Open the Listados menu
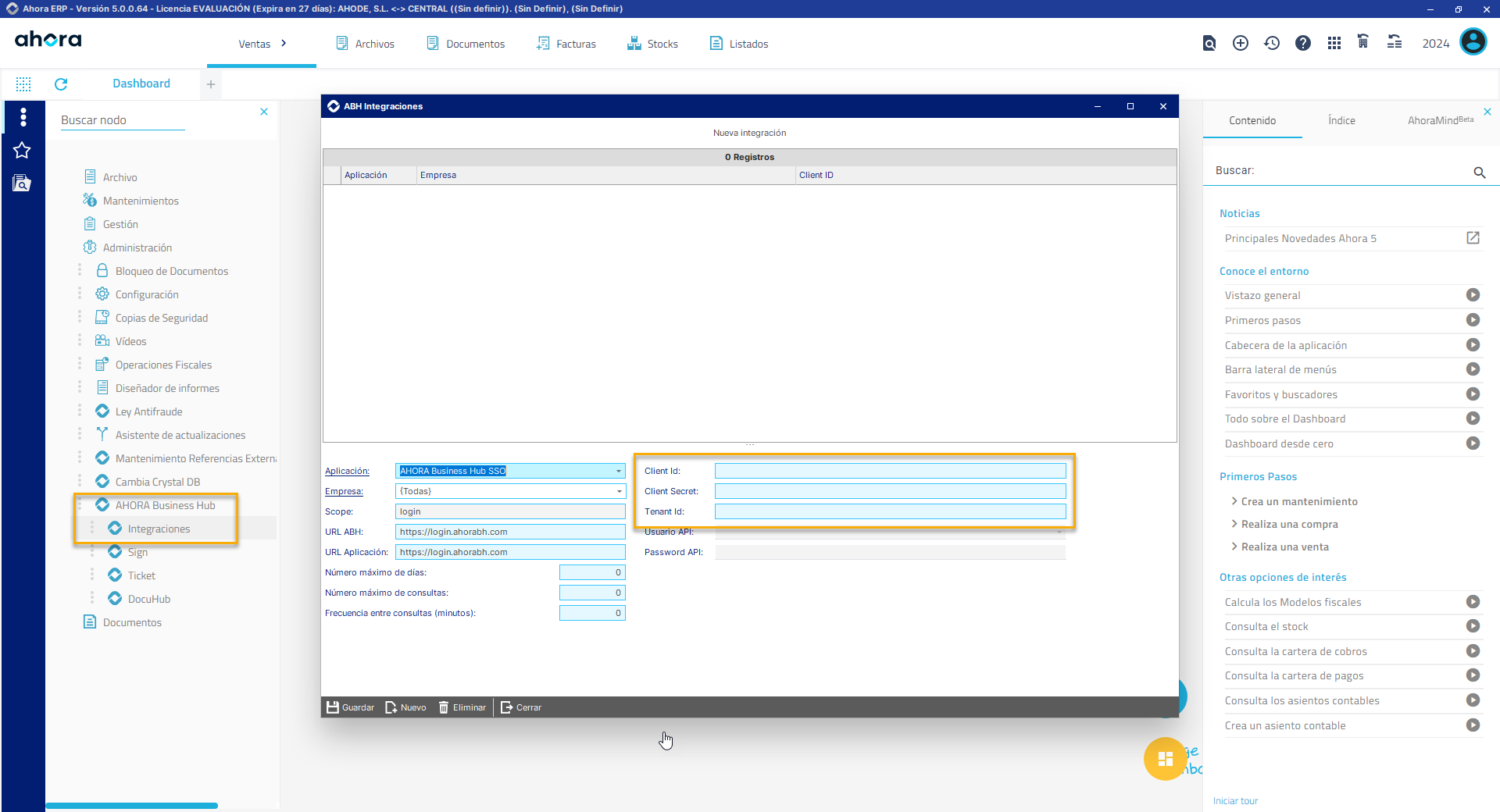Image resolution: width=1500 pixels, height=812 pixels. [x=739, y=44]
